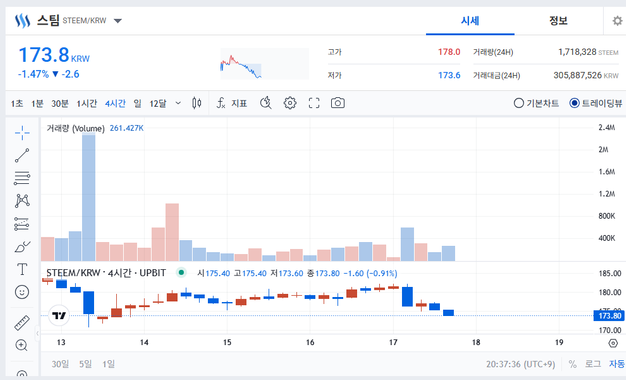Select the brush drawing tool
Viewport: 626px width, 380px height.
point(22,247)
